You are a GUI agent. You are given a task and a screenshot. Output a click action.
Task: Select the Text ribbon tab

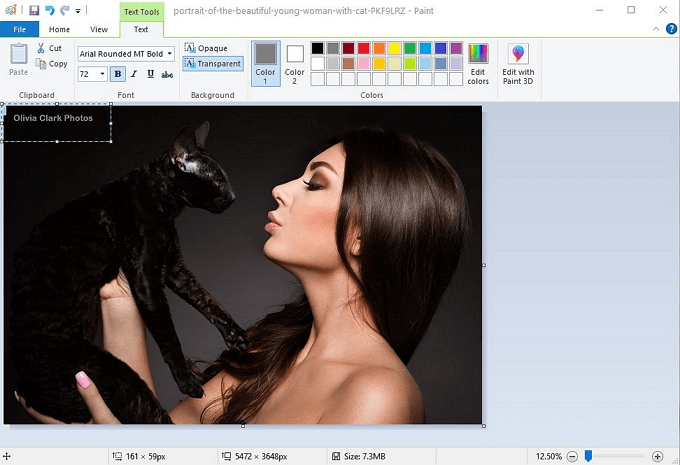141,29
